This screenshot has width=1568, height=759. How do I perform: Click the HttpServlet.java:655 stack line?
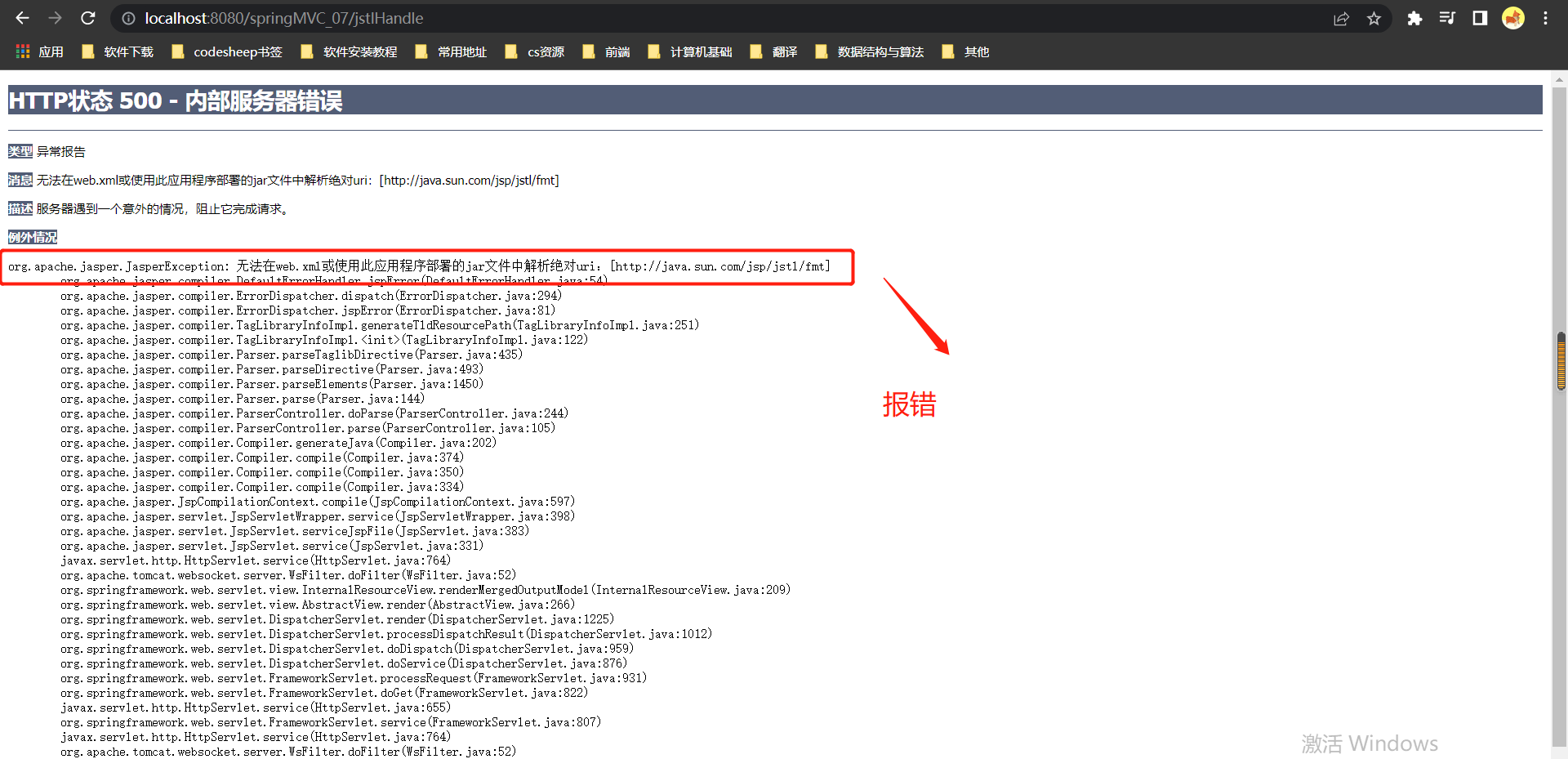pyautogui.click(x=256, y=708)
